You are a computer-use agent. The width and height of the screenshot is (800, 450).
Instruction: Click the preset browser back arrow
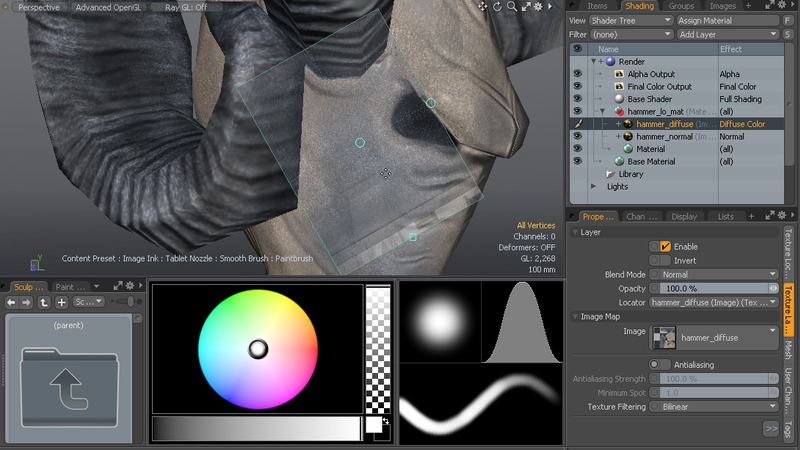point(12,301)
